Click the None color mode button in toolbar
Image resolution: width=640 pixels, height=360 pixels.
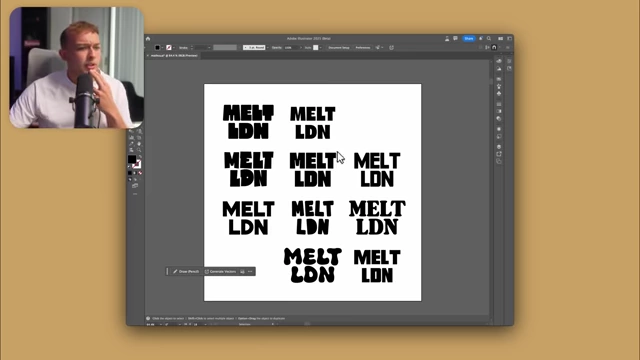(x=140, y=173)
